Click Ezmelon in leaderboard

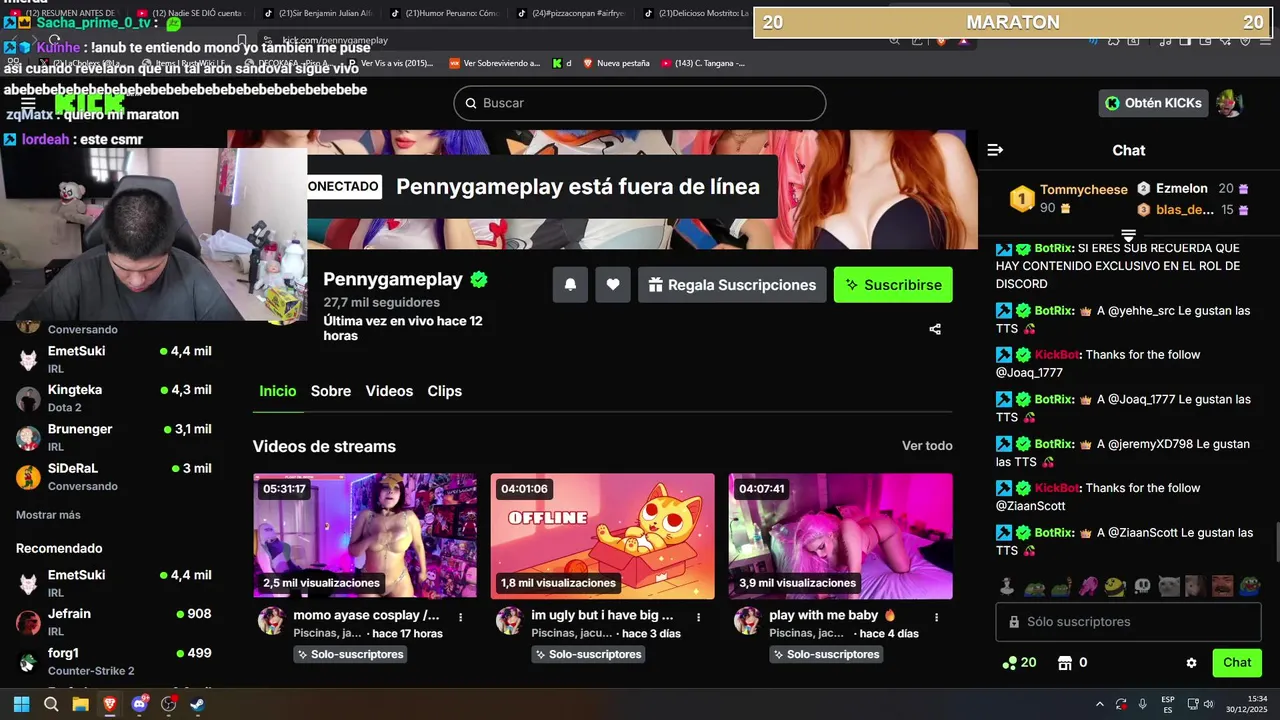(1192, 188)
